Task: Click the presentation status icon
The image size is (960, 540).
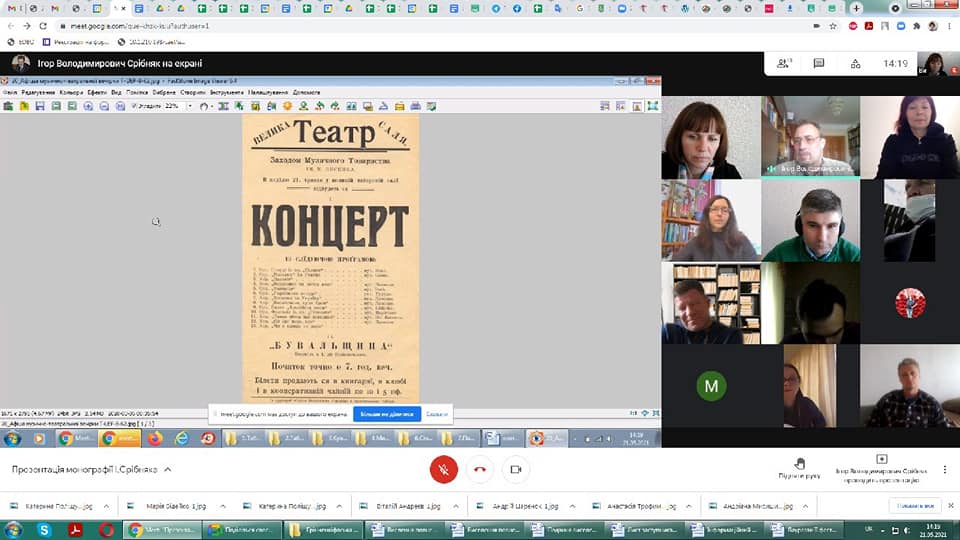Action: click(x=881, y=460)
